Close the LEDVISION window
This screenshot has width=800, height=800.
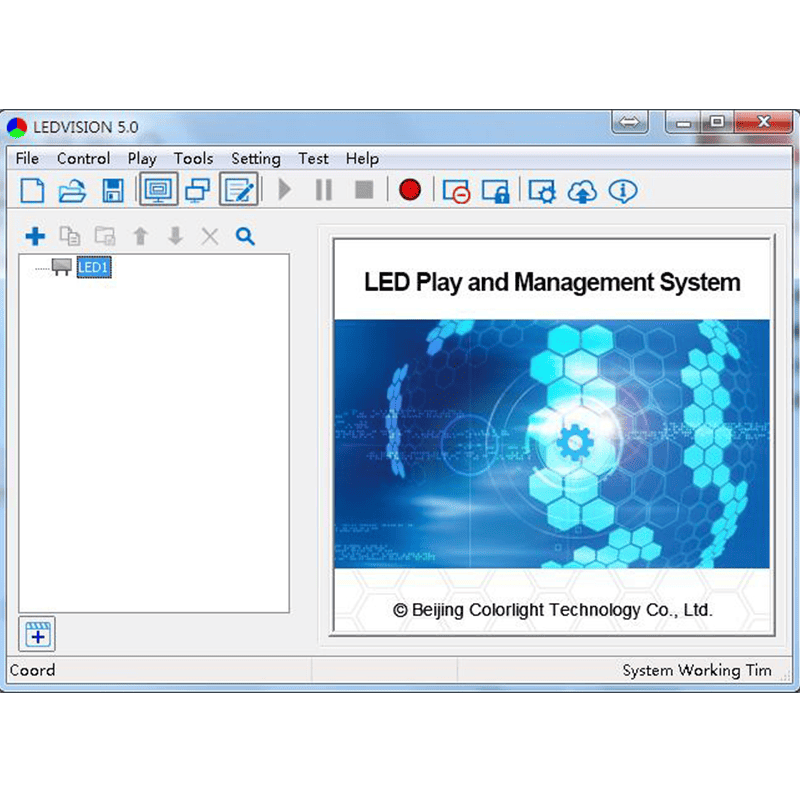click(x=763, y=122)
